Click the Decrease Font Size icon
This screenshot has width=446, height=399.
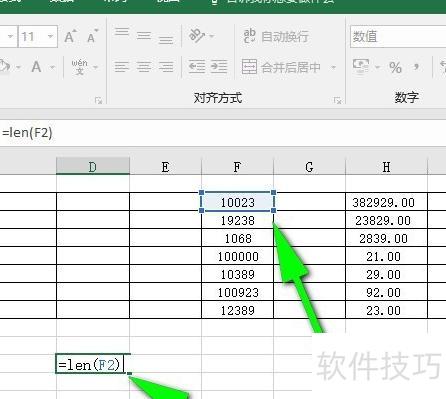pyautogui.click(x=92, y=36)
